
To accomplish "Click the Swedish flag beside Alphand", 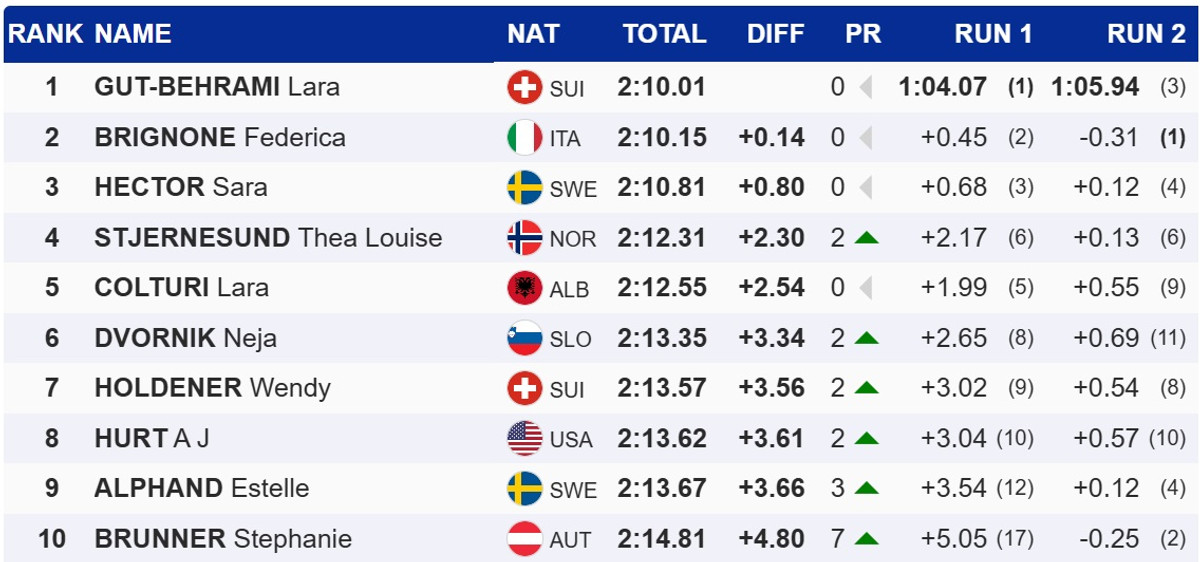I will coord(524,488).
